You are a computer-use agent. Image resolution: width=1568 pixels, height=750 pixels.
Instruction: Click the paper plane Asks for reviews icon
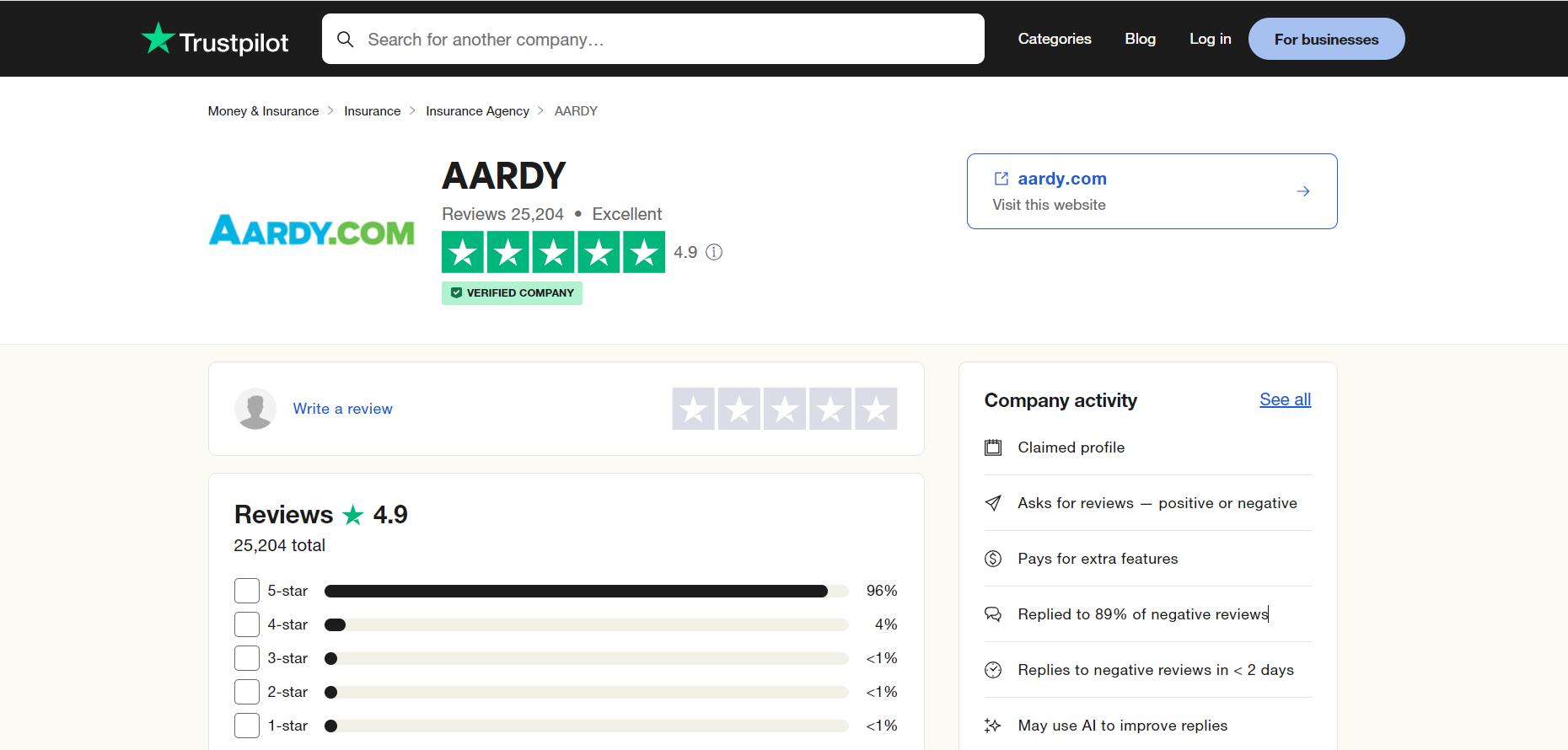(x=993, y=503)
